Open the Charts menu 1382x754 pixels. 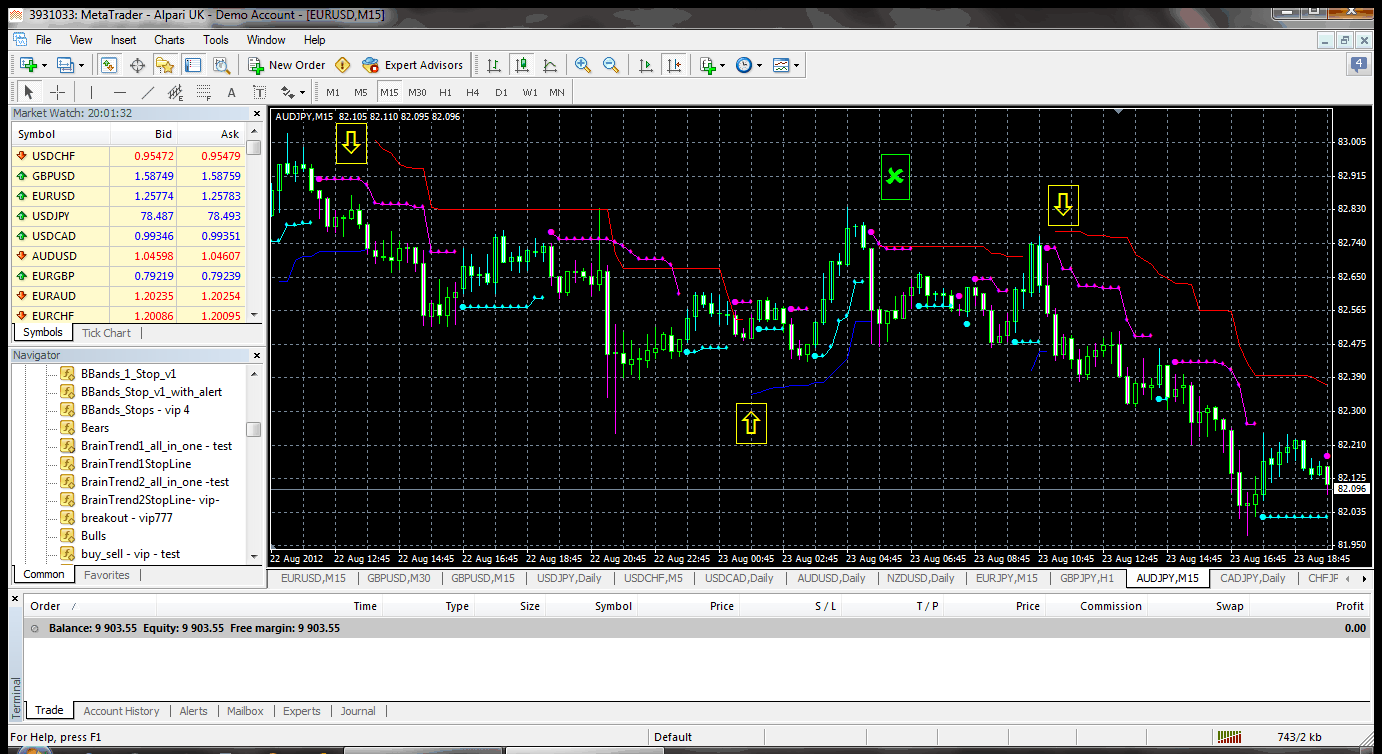tap(169, 40)
